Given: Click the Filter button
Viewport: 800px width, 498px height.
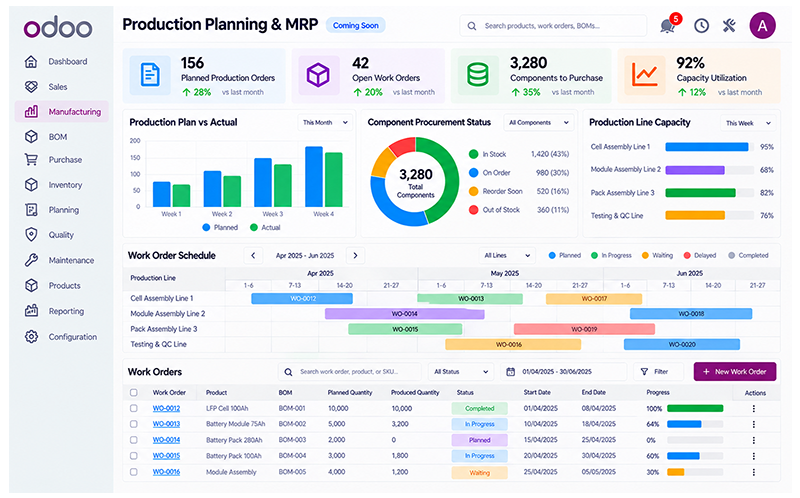Looking at the screenshot, I should point(658,372).
